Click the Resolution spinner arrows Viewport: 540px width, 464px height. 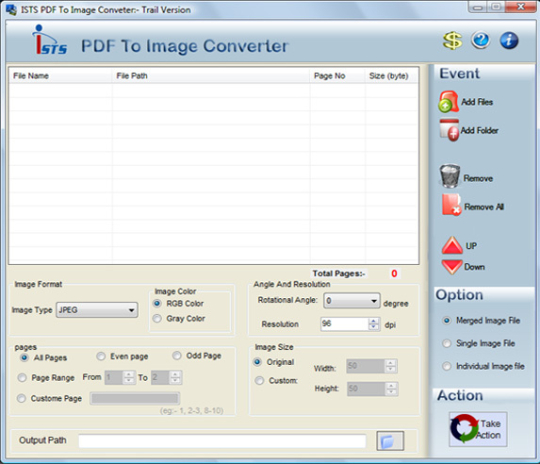click(374, 324)
